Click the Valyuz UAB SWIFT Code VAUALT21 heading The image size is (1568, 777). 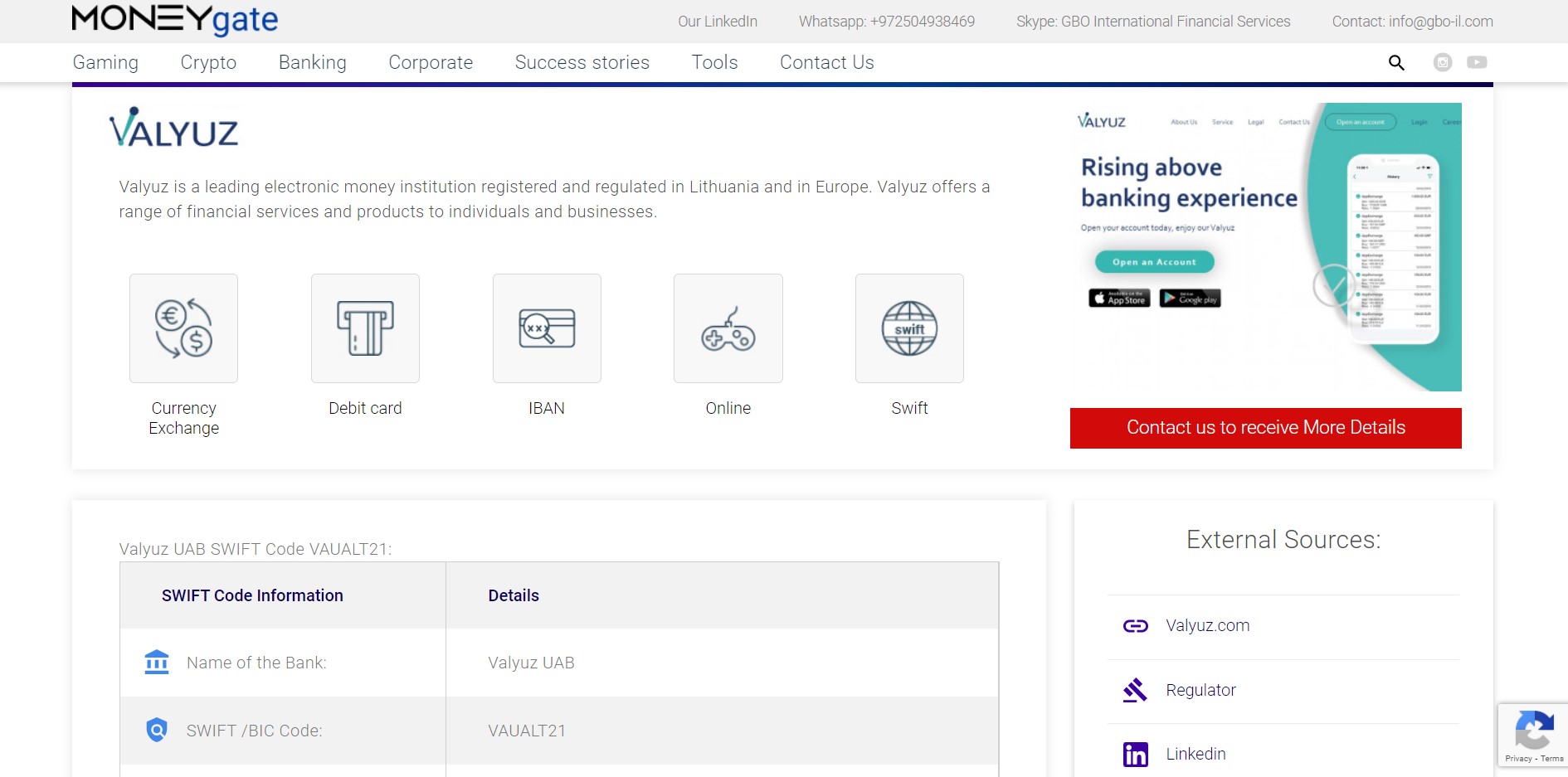256,549
